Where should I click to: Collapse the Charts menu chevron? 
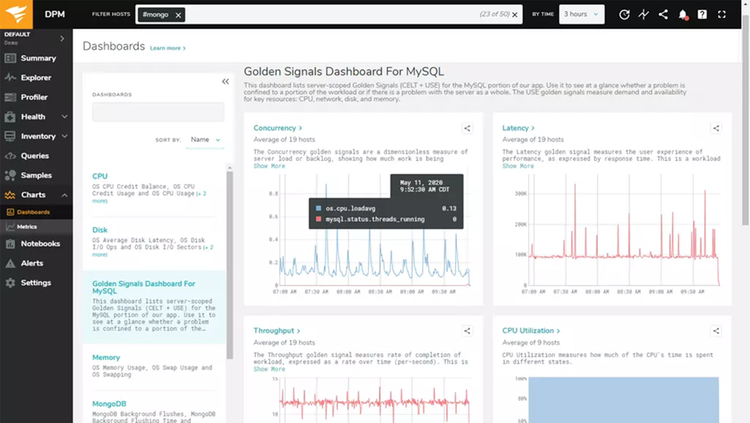click(x=65, y=195)
